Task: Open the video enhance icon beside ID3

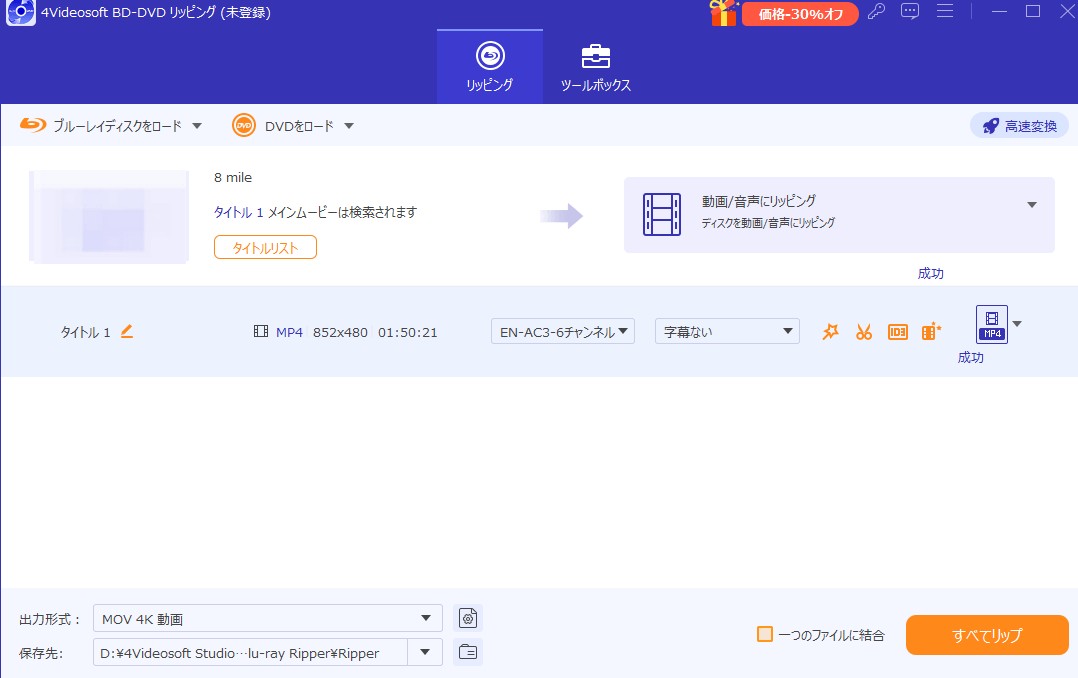Action: click(x=931, y=332)
